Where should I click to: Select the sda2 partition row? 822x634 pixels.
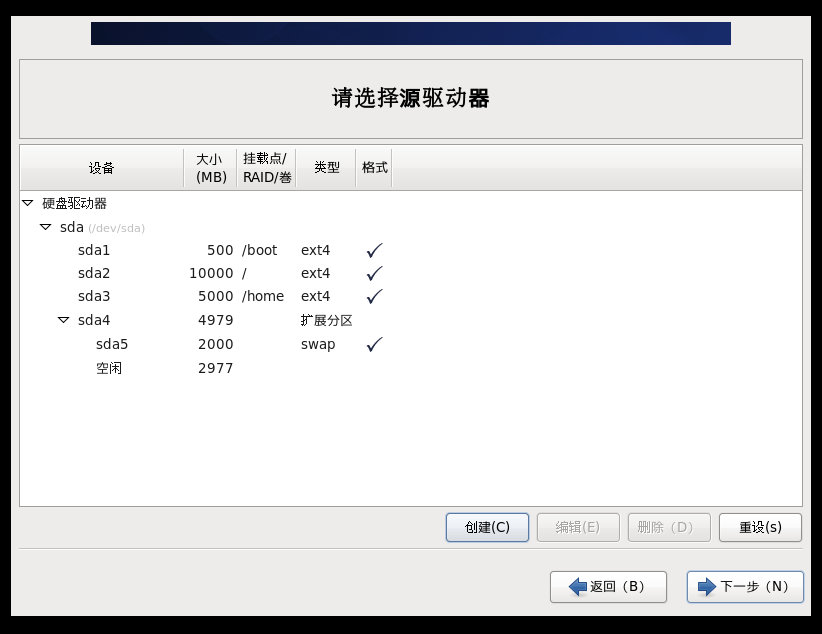411,273
